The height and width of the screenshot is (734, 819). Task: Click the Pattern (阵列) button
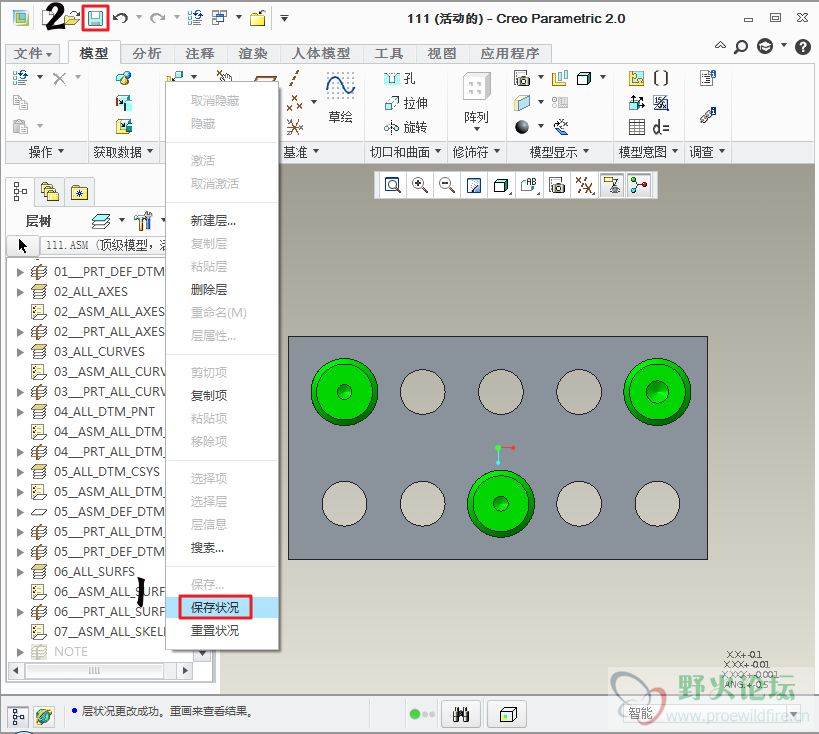476,101
